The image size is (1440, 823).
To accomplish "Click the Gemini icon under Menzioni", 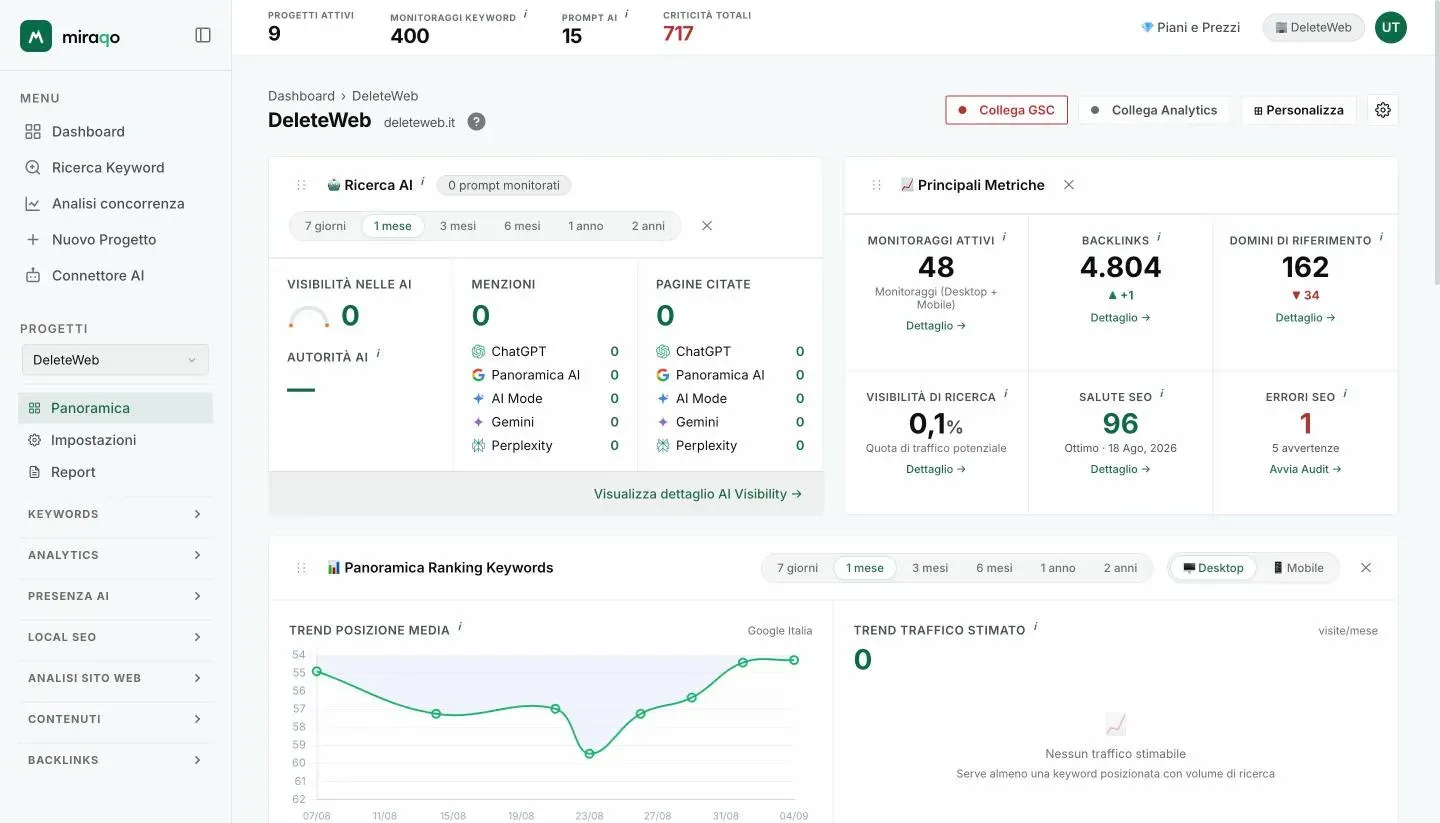I will (479, 422).
